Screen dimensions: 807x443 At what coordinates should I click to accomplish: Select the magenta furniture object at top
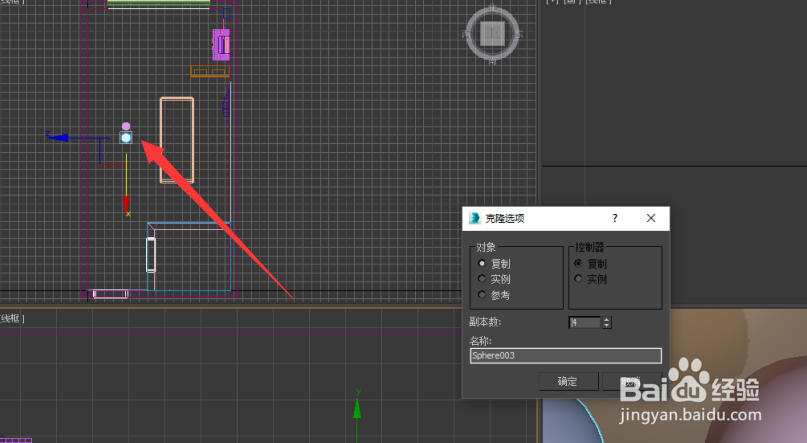click(x=221, y=44)
